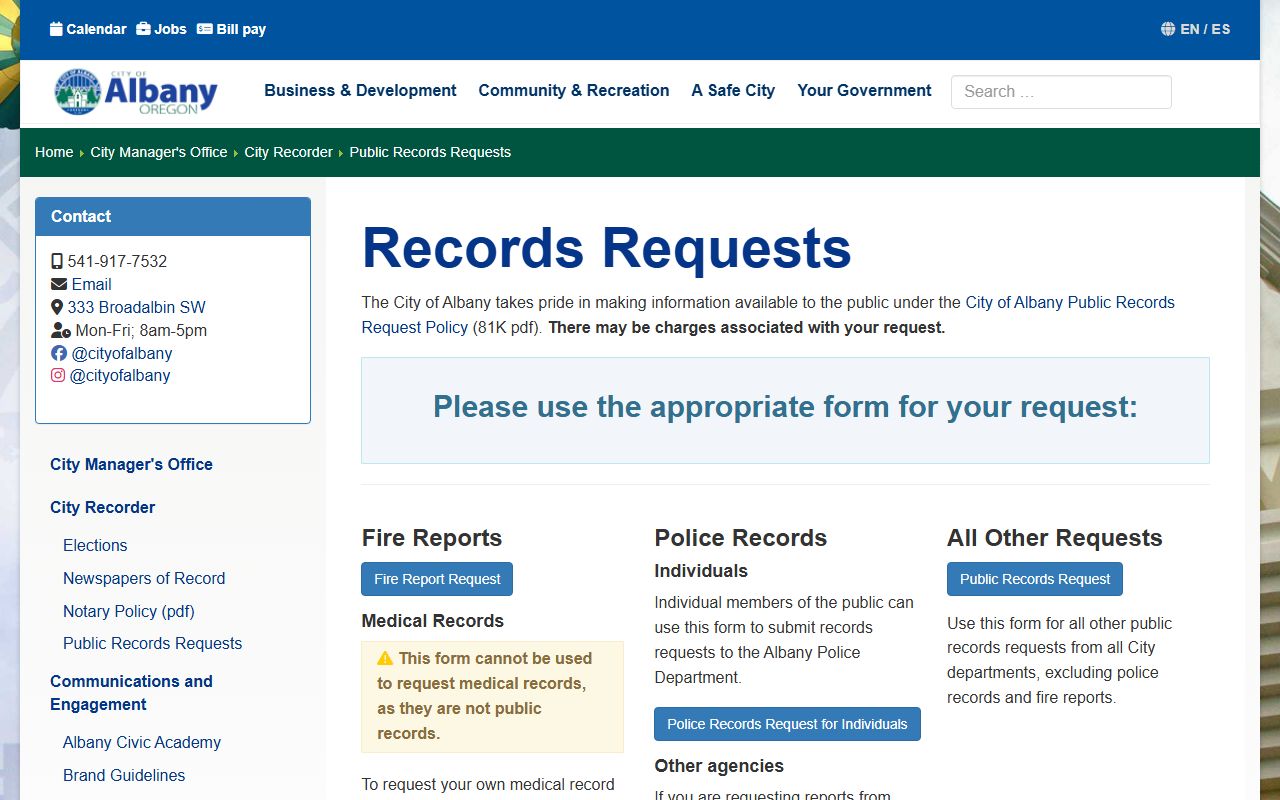
Task: Click 'Please use the appropriate form' banner text
Action: point(785,407)
